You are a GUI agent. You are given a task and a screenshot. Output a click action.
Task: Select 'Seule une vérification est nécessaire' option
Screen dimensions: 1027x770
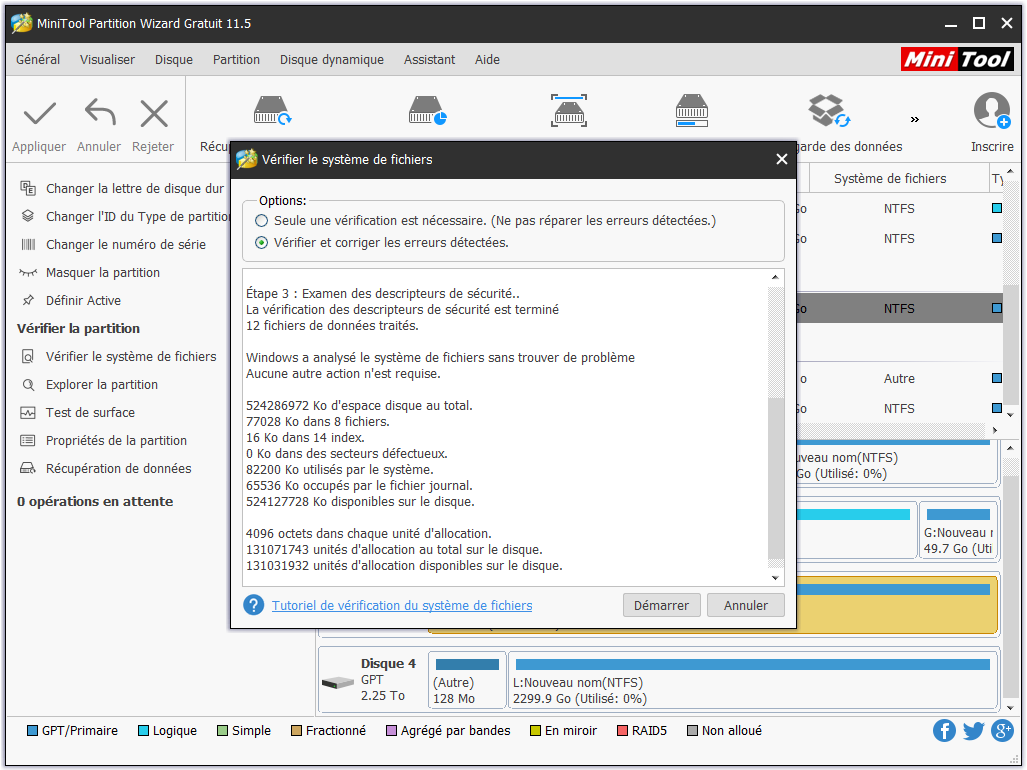click(261, 221)
